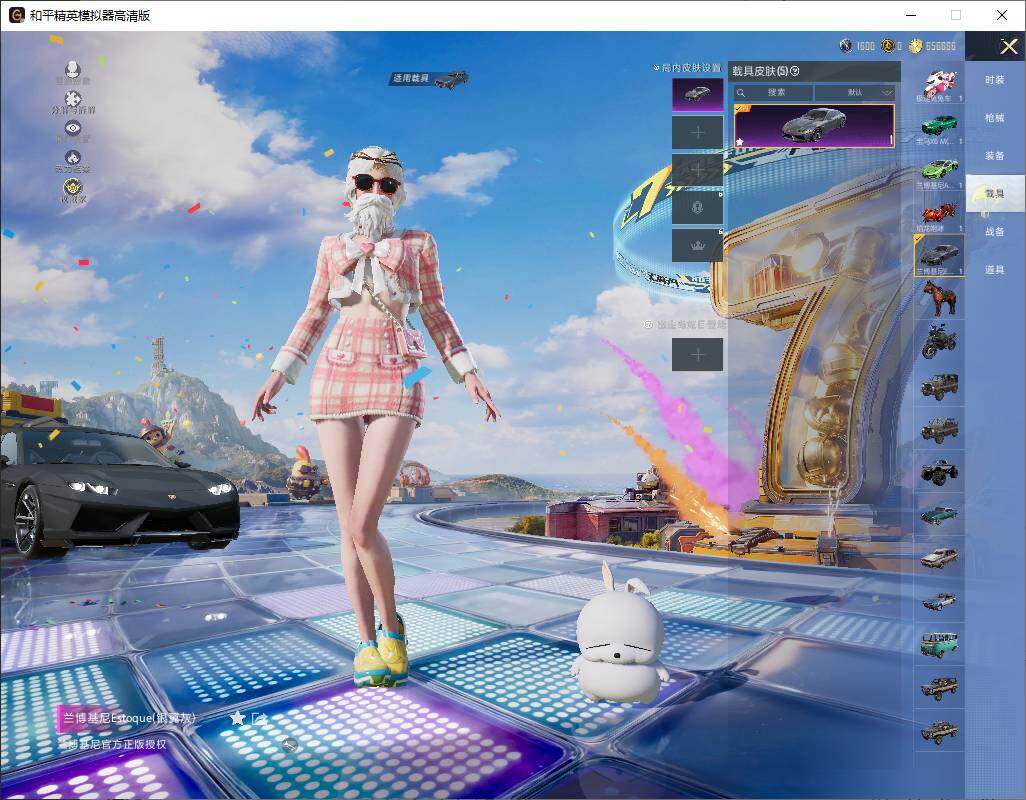Pick the green BMW vehicle
The image size is (1026, 800).
click(939, 126)
